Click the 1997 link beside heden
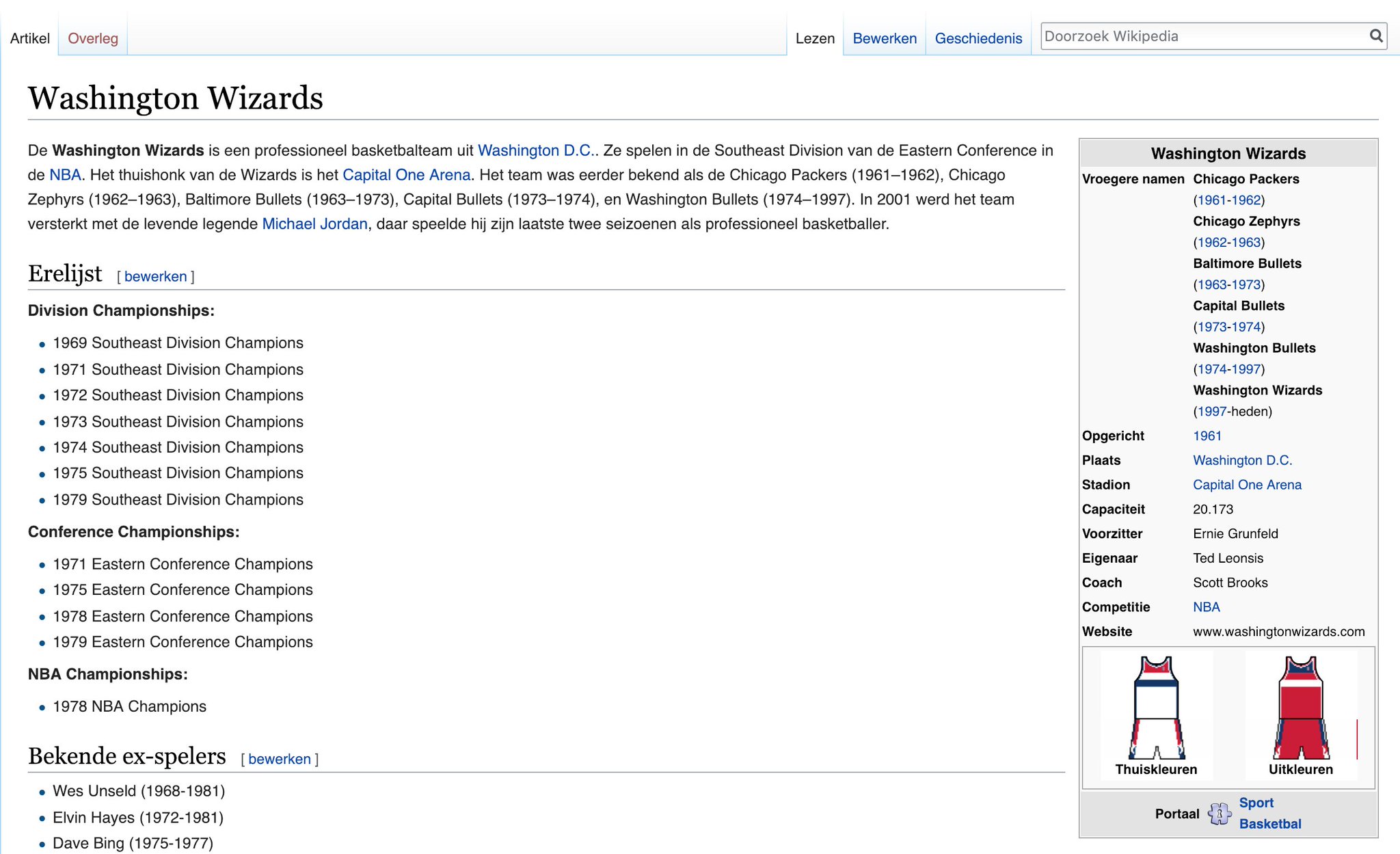Image resolution: width=1400 pixels, height=854 pixels. pos(1211,411)
